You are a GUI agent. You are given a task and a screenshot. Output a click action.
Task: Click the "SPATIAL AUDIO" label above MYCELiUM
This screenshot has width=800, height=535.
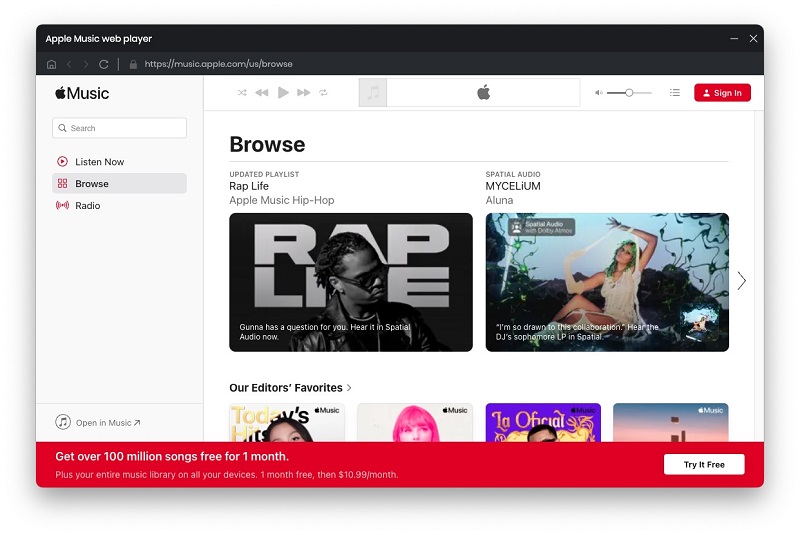[x=513, y=174]
